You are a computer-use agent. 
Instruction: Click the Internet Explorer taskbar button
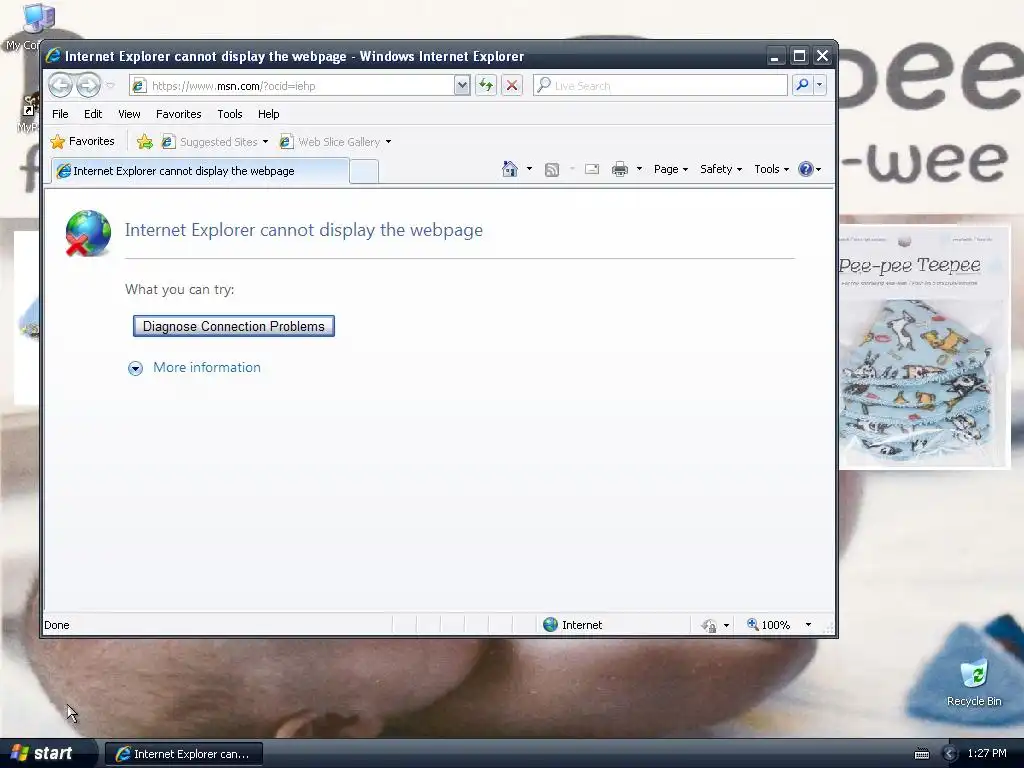coord(184,754)
